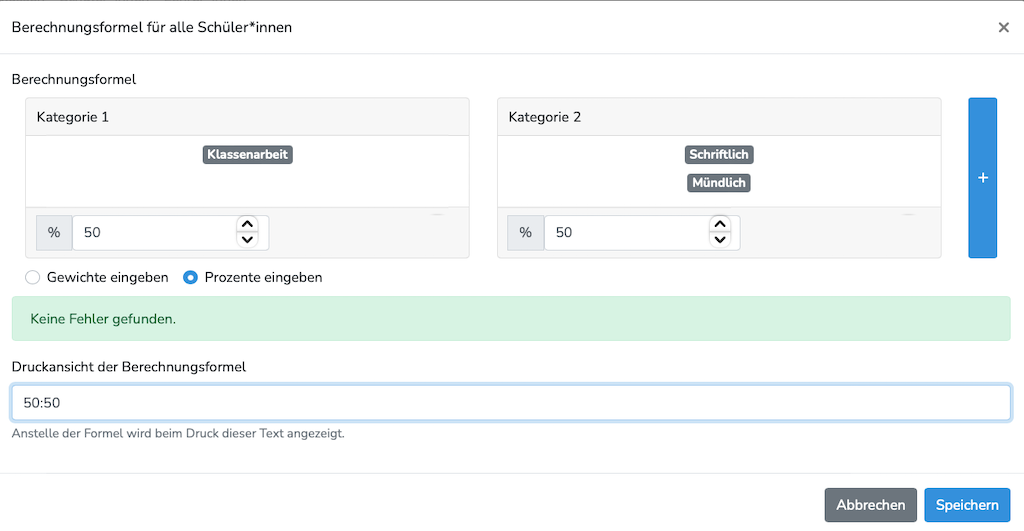Focus the Kategorie 1 percentage input field
The height and width of the screenshot is (531, 1024).
[x=154, y=233]
